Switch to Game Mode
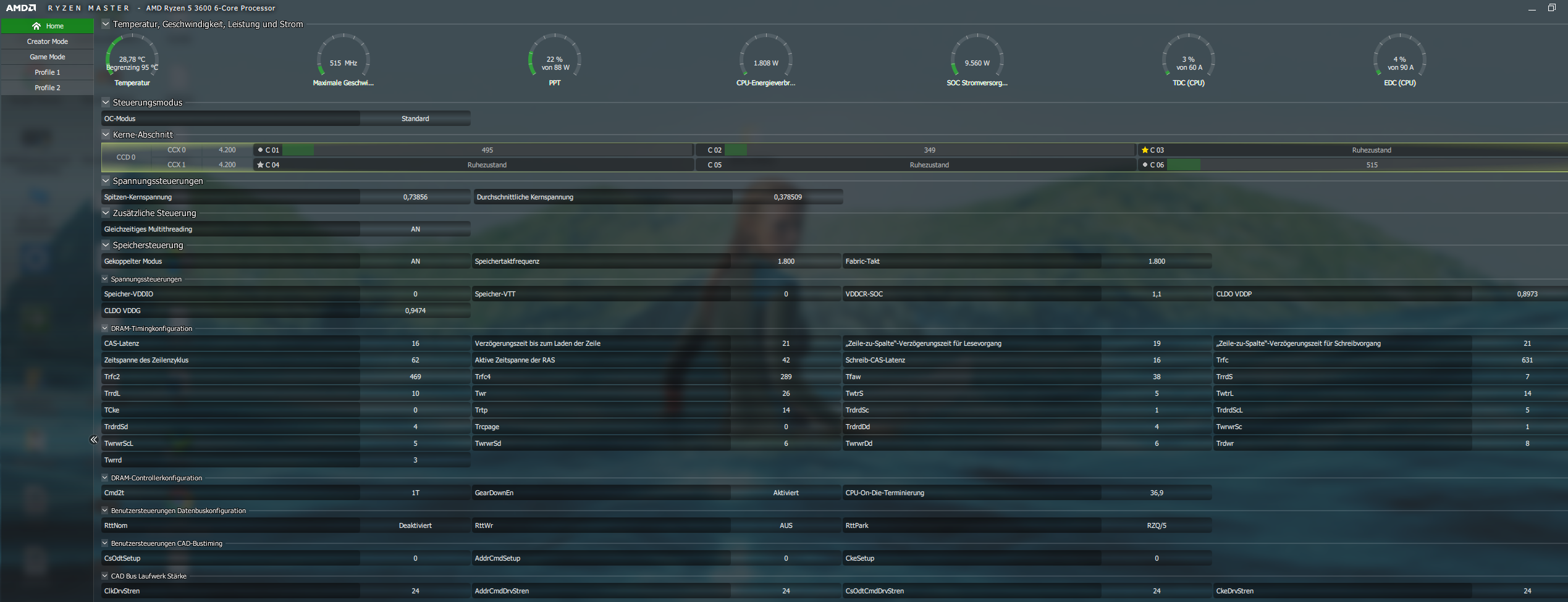This screenshot has width=1568, height=602. pos(48,57)
